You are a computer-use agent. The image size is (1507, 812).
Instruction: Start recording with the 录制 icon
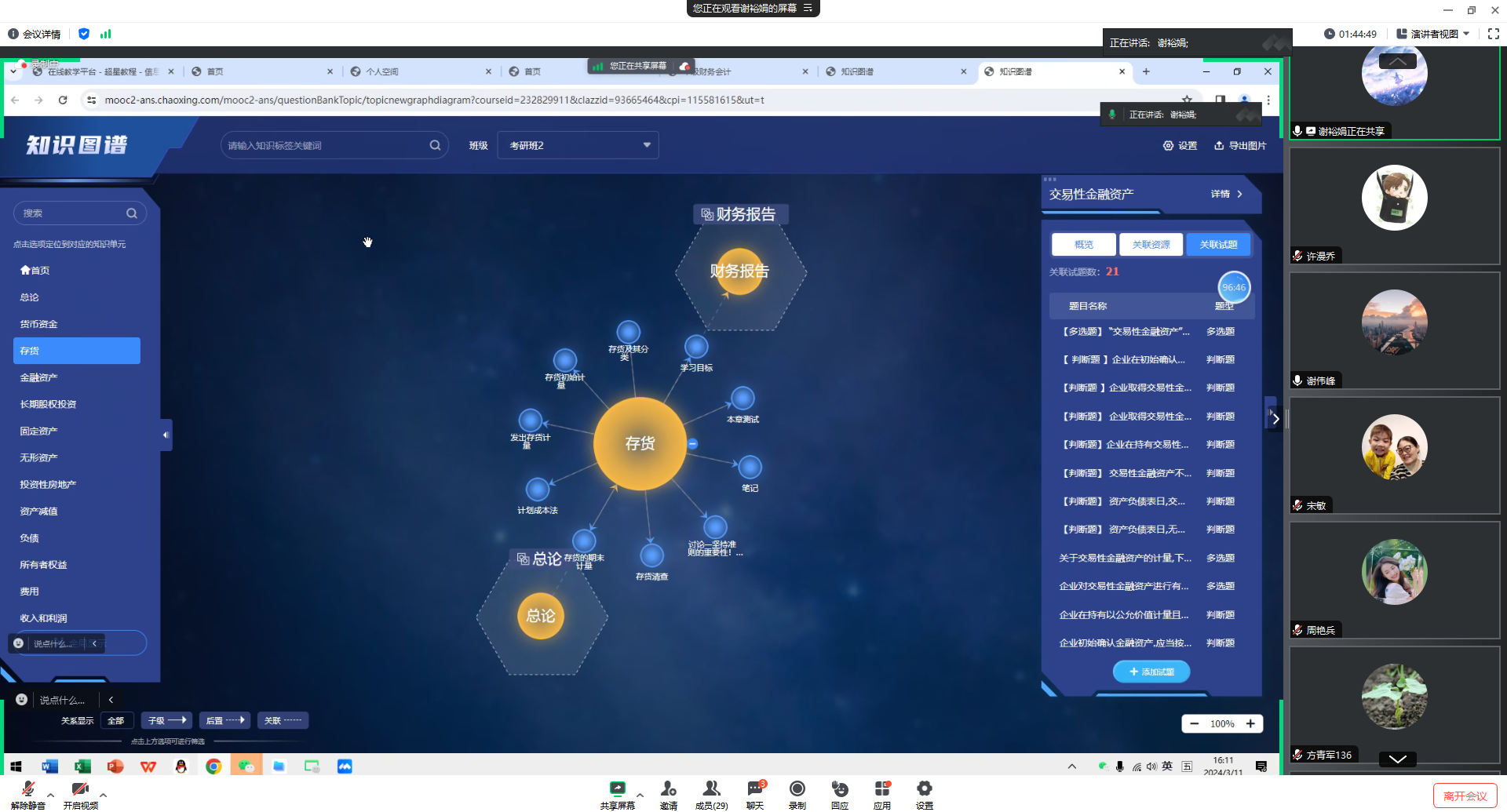pyautogui.click(x=797, y=791)
